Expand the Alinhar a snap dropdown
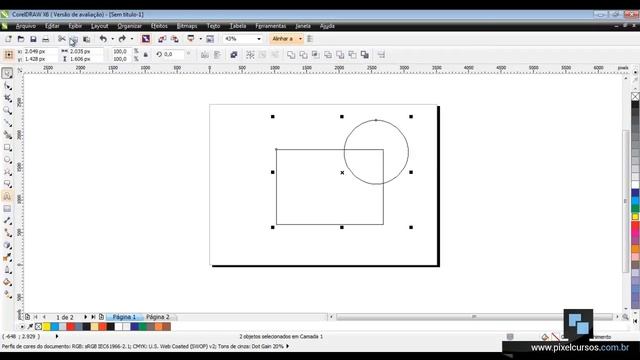The height and width of the screenshot is (360, 640). pos(300,39)
